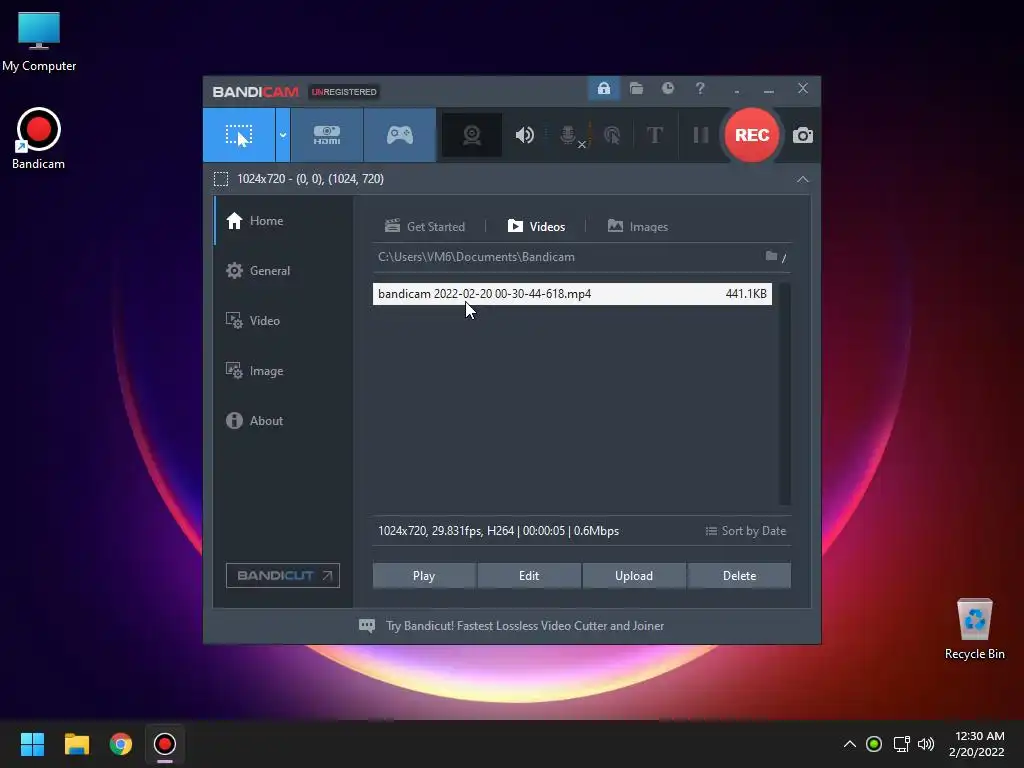Switch to the Images tab
Image resolution: width=1024 pixels, height=768 pixels.
[638, 227]
